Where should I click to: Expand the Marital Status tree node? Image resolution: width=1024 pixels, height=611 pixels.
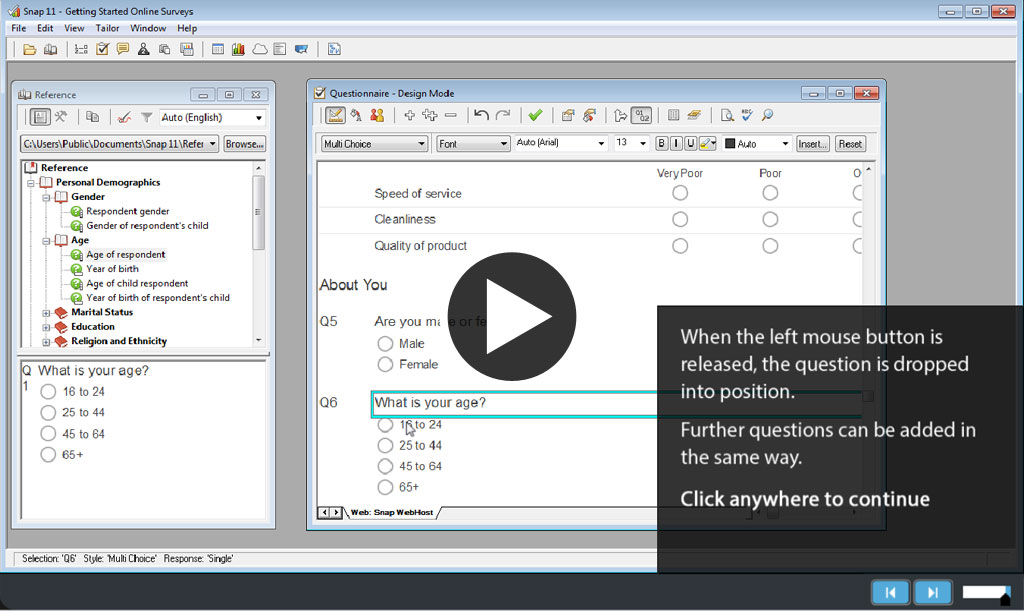tap(46, 313)
